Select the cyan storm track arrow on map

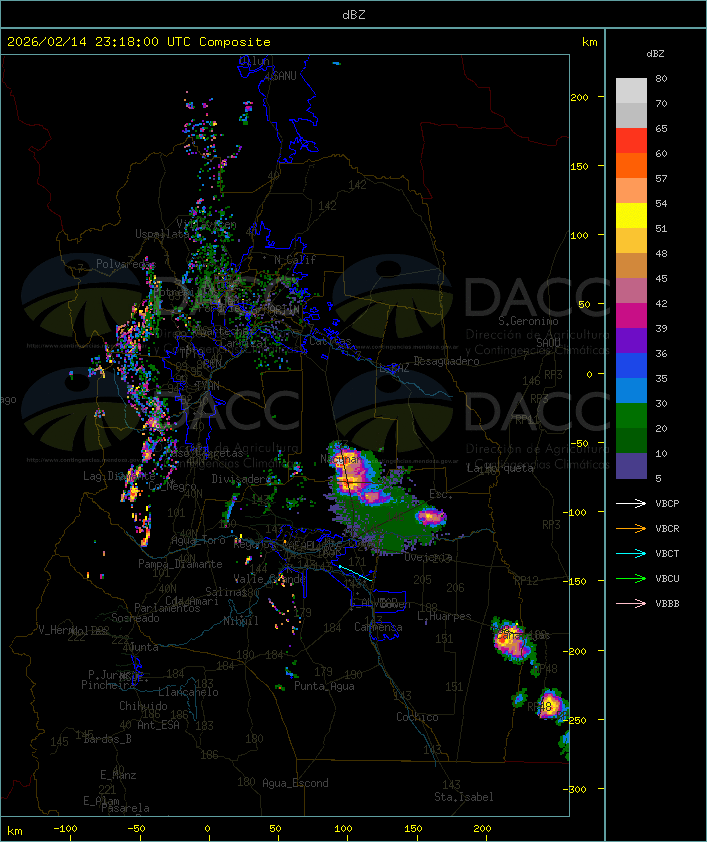point(355,573)
